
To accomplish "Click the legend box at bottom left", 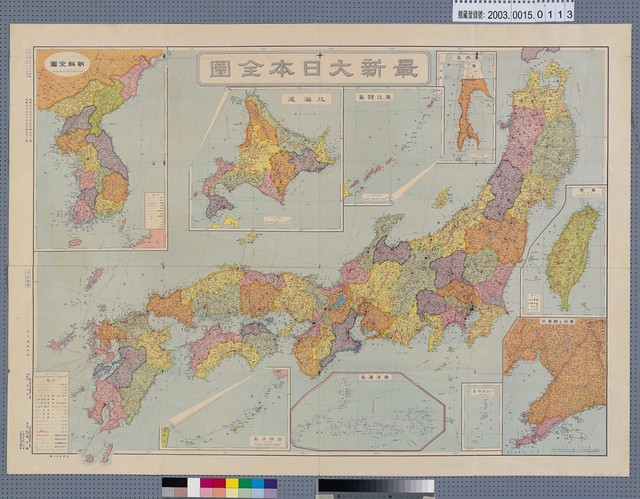I will [x=51, y=412].
